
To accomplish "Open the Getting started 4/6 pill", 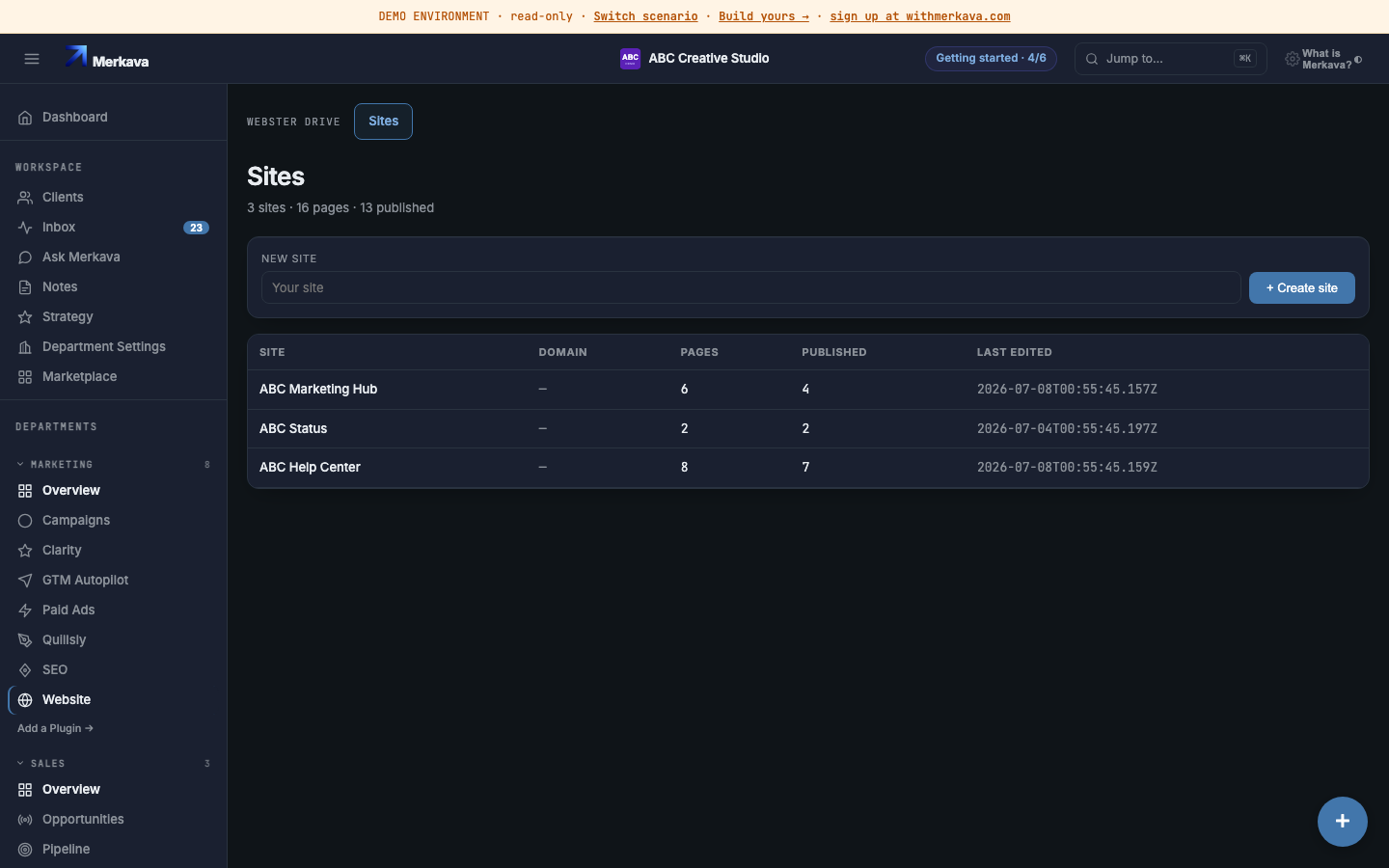I will 991,59.
